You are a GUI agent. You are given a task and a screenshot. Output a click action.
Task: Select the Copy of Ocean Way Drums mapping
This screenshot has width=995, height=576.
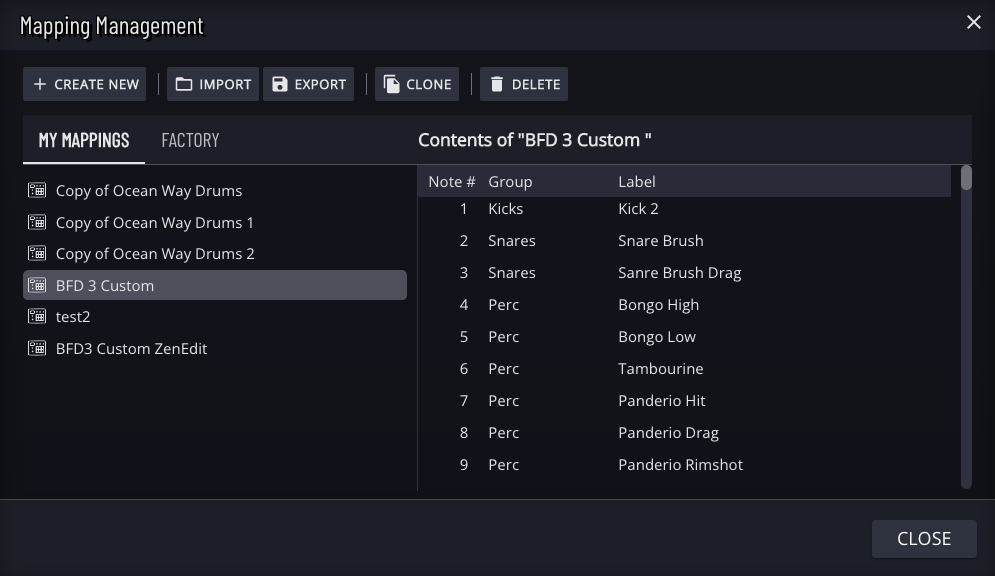[149, 191]
